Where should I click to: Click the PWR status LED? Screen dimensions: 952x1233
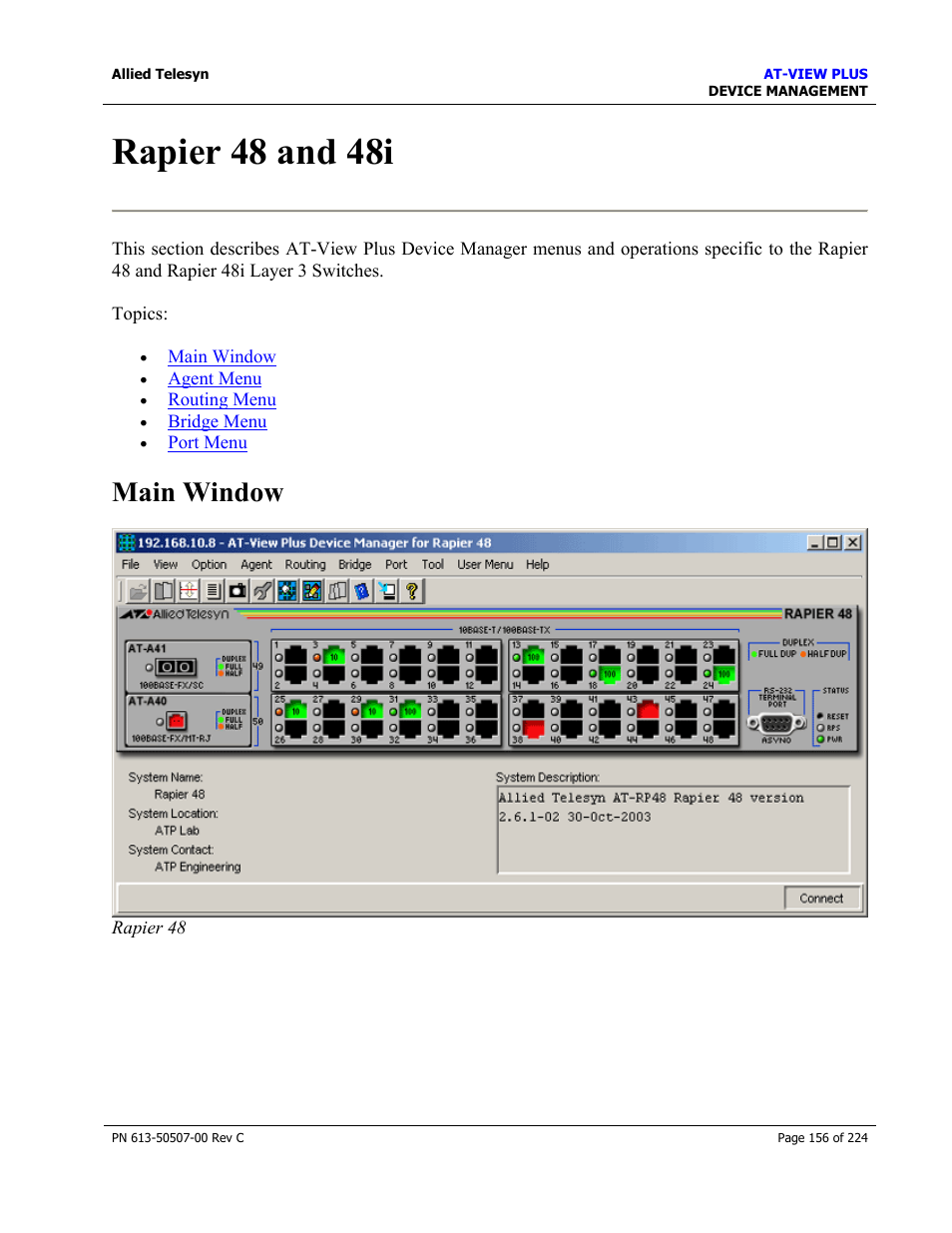click(820, 740)
